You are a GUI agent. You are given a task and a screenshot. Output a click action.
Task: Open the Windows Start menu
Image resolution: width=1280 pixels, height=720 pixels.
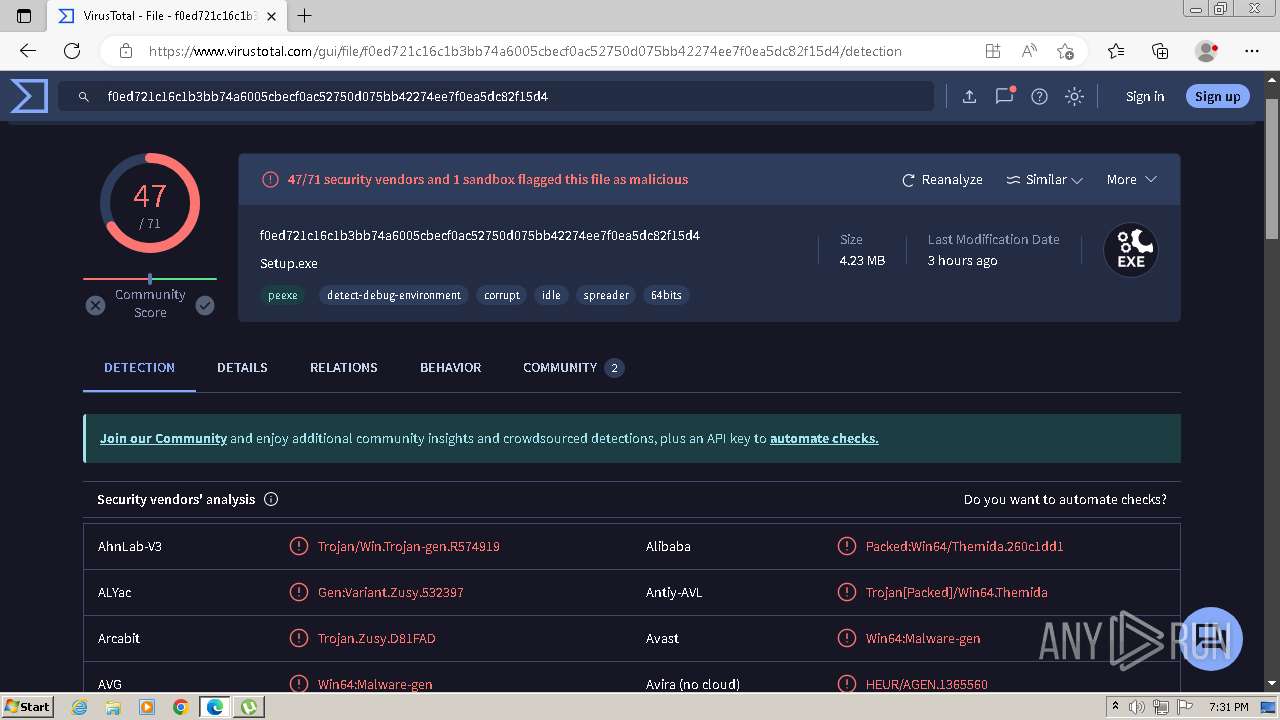(x=27, y=707)
